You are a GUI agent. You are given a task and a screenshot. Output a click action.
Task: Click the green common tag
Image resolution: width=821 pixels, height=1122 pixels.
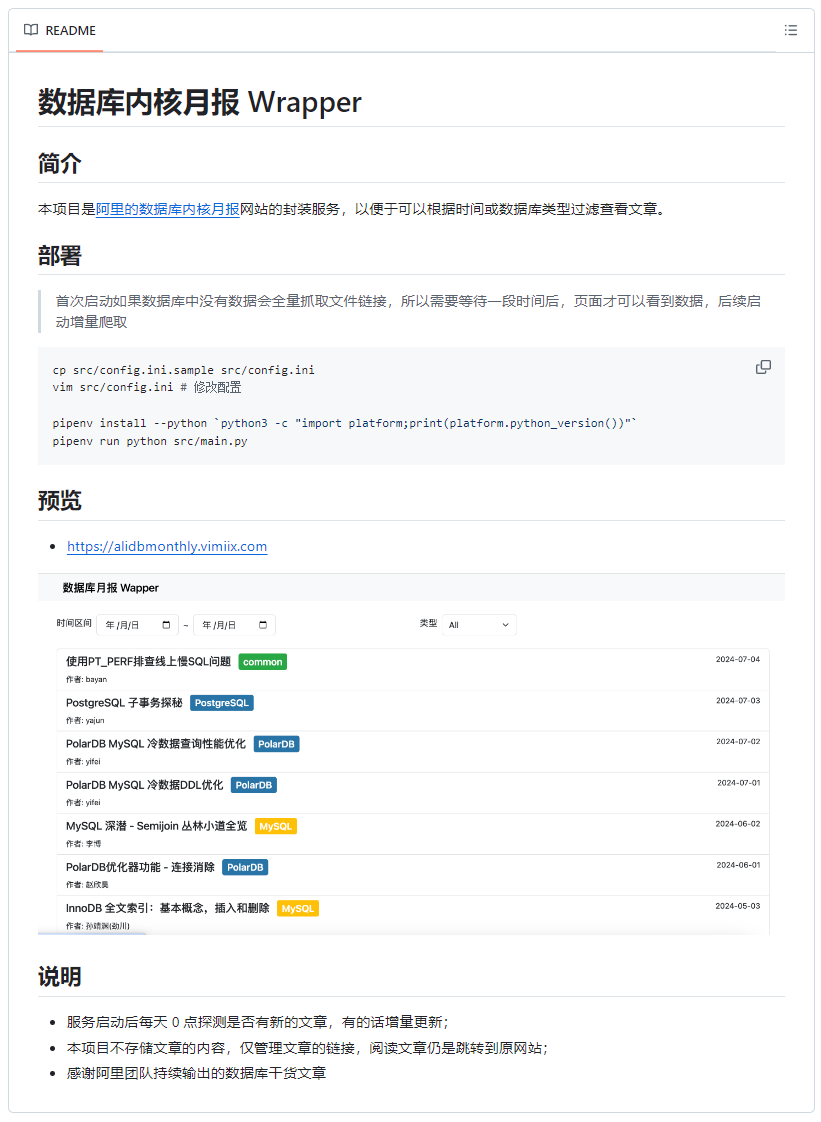pyautogui.click(x=263, y=662)
